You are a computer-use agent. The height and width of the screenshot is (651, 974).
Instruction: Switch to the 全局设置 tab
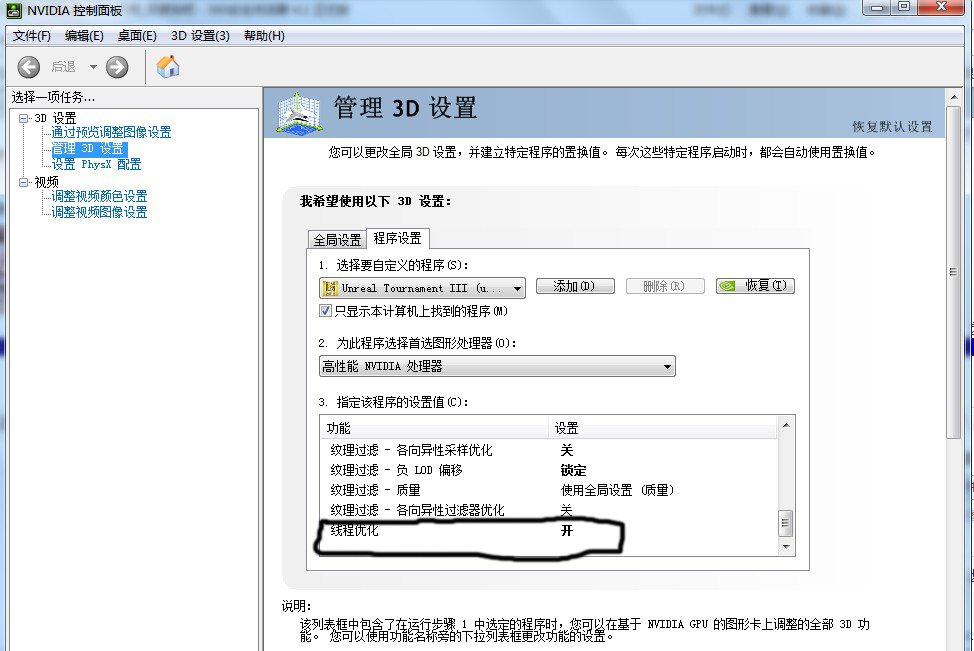pyautogui.click(x=337, y=240)
